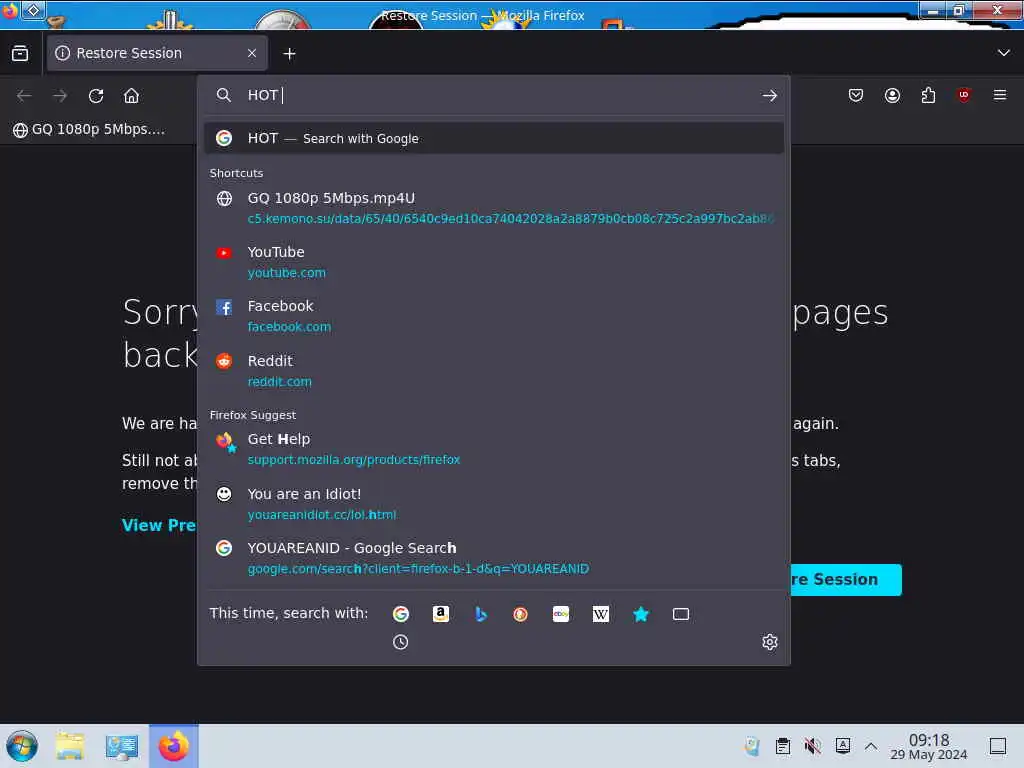
Task: Open the Firefox account icon
Action: tap(892, 95)
